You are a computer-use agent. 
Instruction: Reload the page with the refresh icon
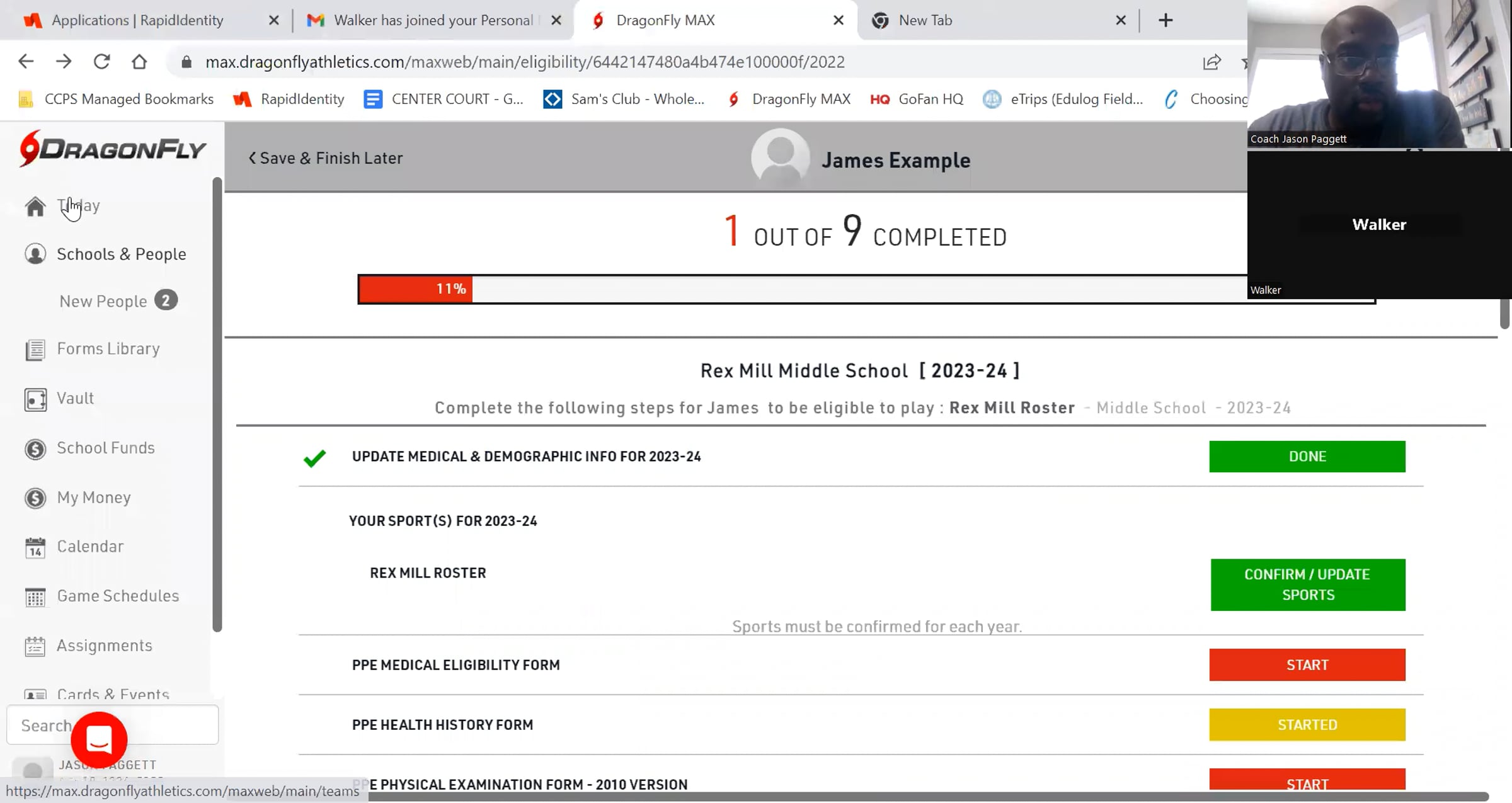pyautogui.click(x=101, y=62)
